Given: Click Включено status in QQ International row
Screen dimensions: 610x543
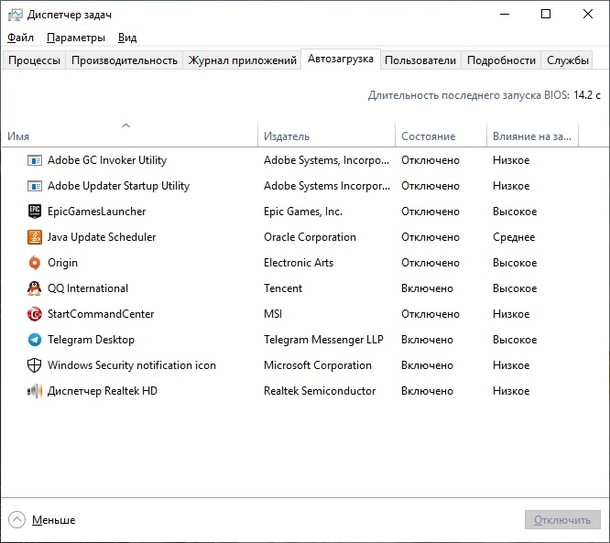Looking at the screenshot, I should point(427,289).
